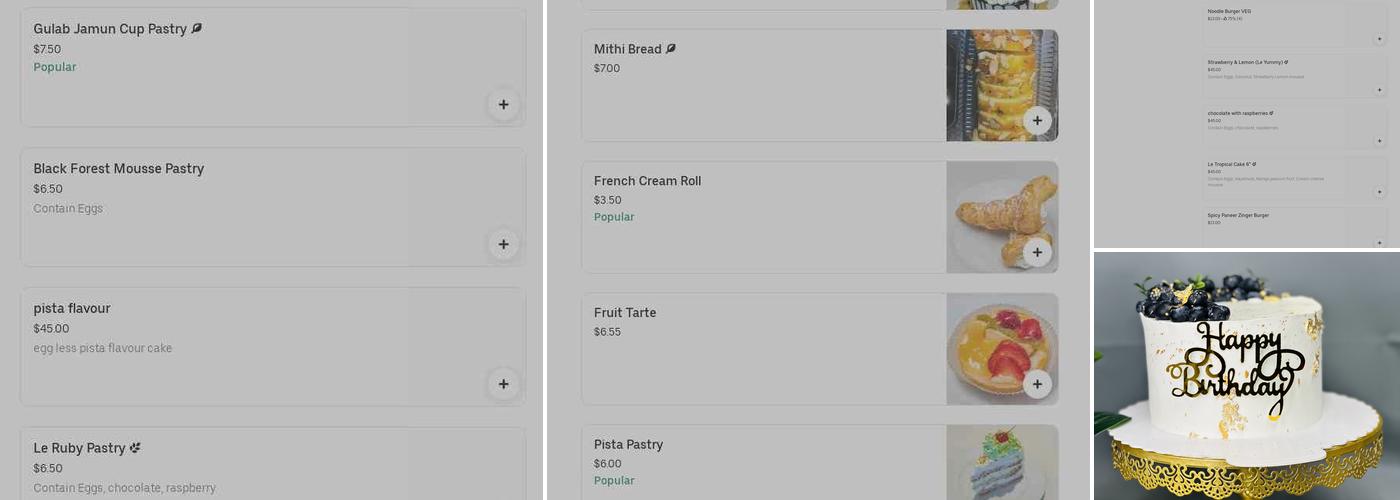Click the Gulab Jamun Cup Pastry name
The width and height of the screenshot is (1400, 500).
[x=110, y=29]
